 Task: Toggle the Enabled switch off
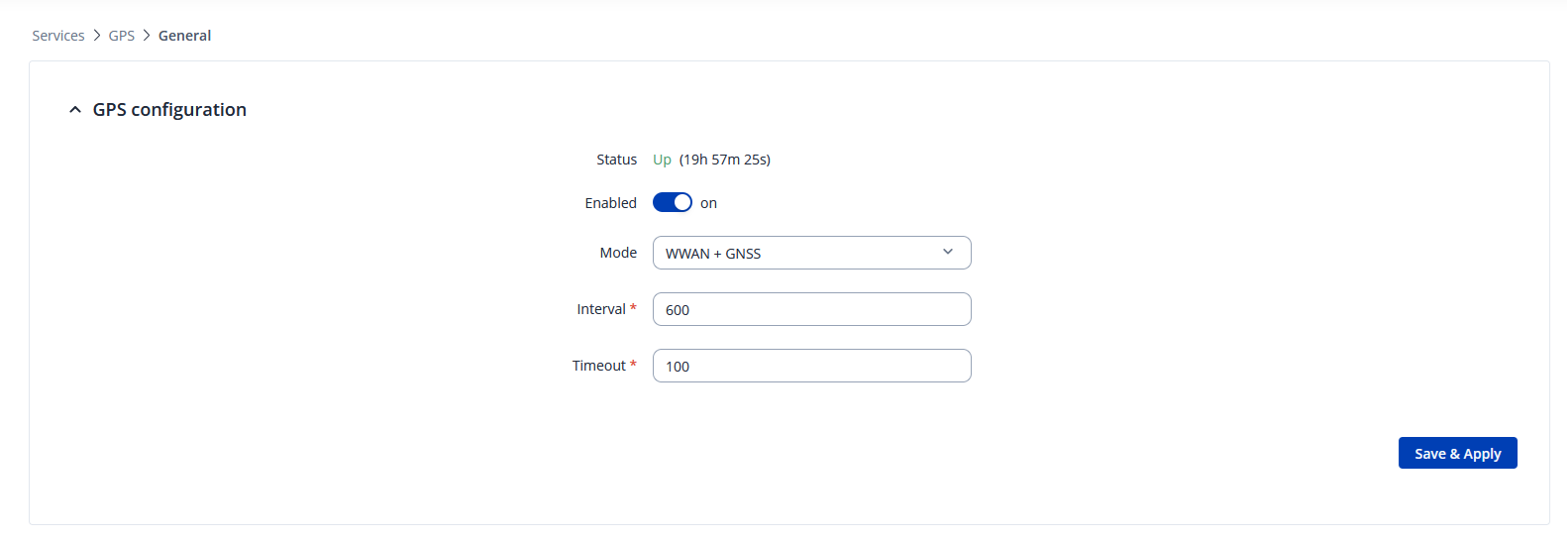[x=672, y=202]
